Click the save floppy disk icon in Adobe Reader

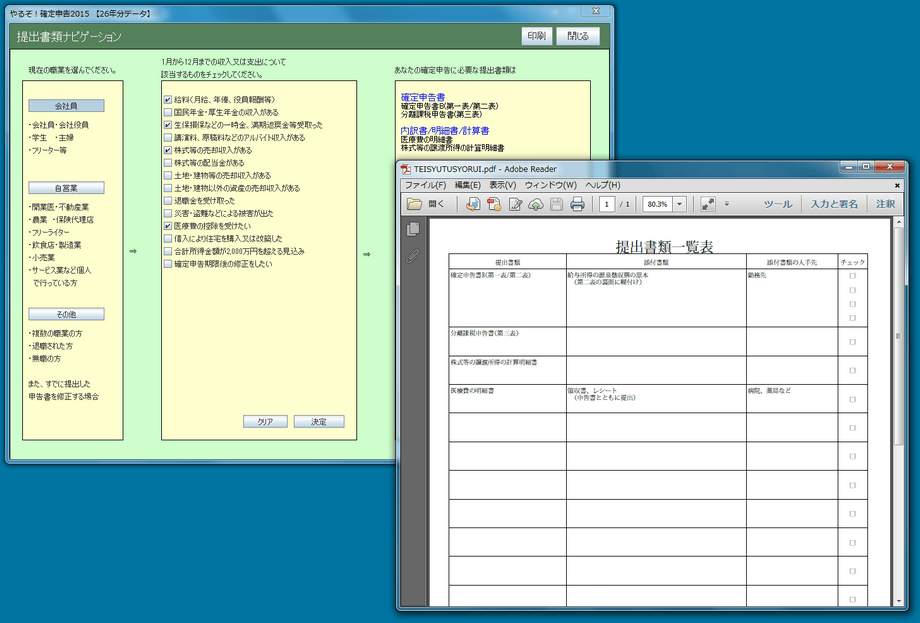[556, 204]
